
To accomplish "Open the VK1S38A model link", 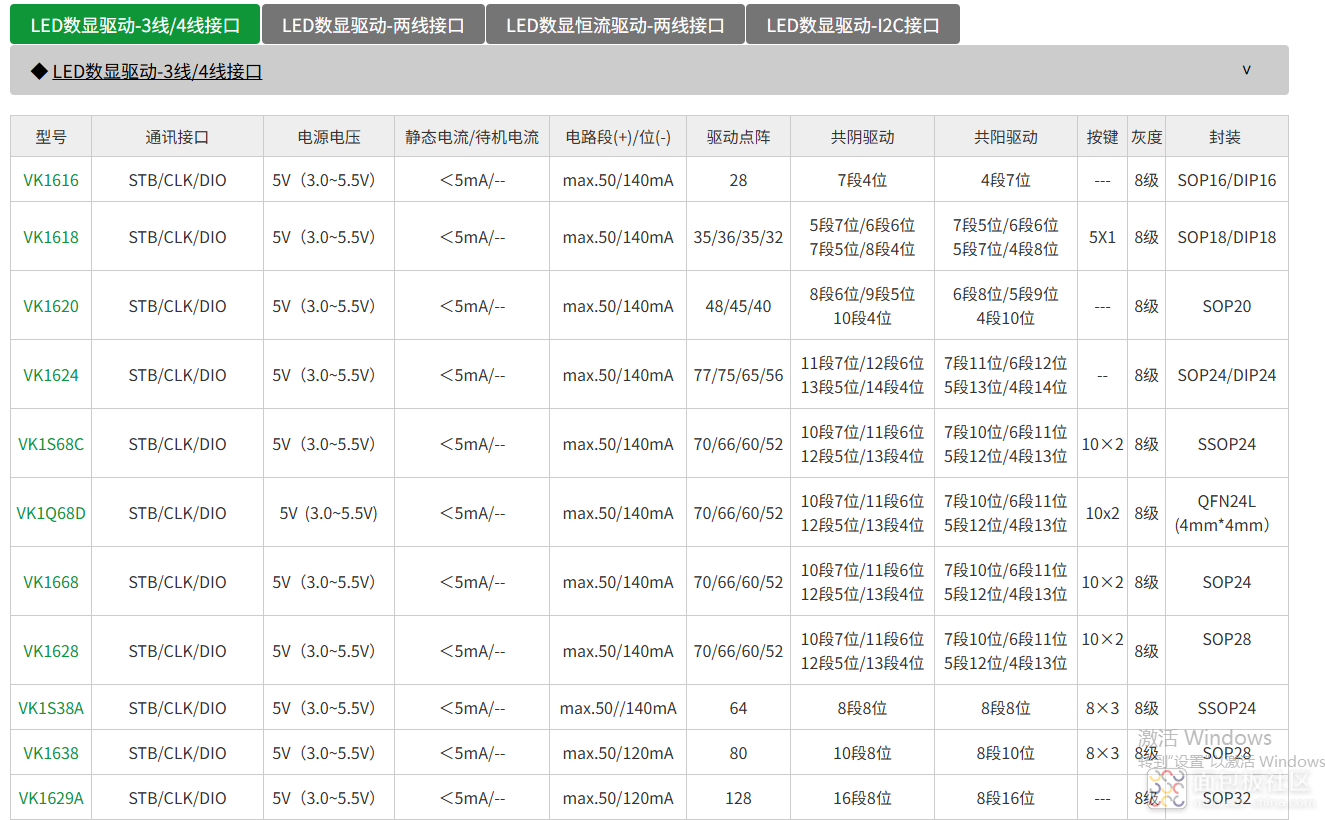I will [51, 708].
